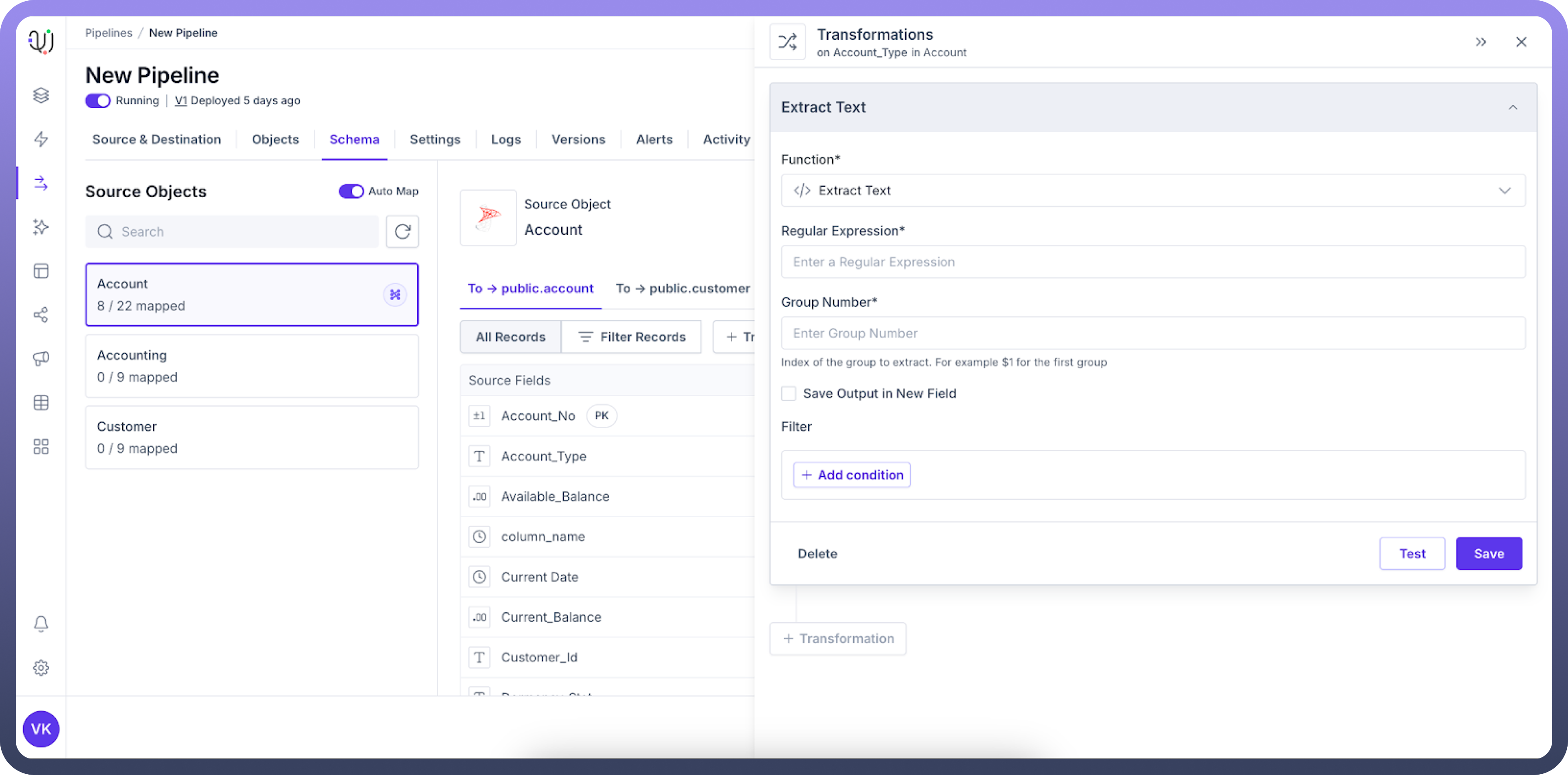Collapse transformations panel with double-chevron icon
Image resolution: width=1568 pixels, height=775 pixels.
[1480, 42]
